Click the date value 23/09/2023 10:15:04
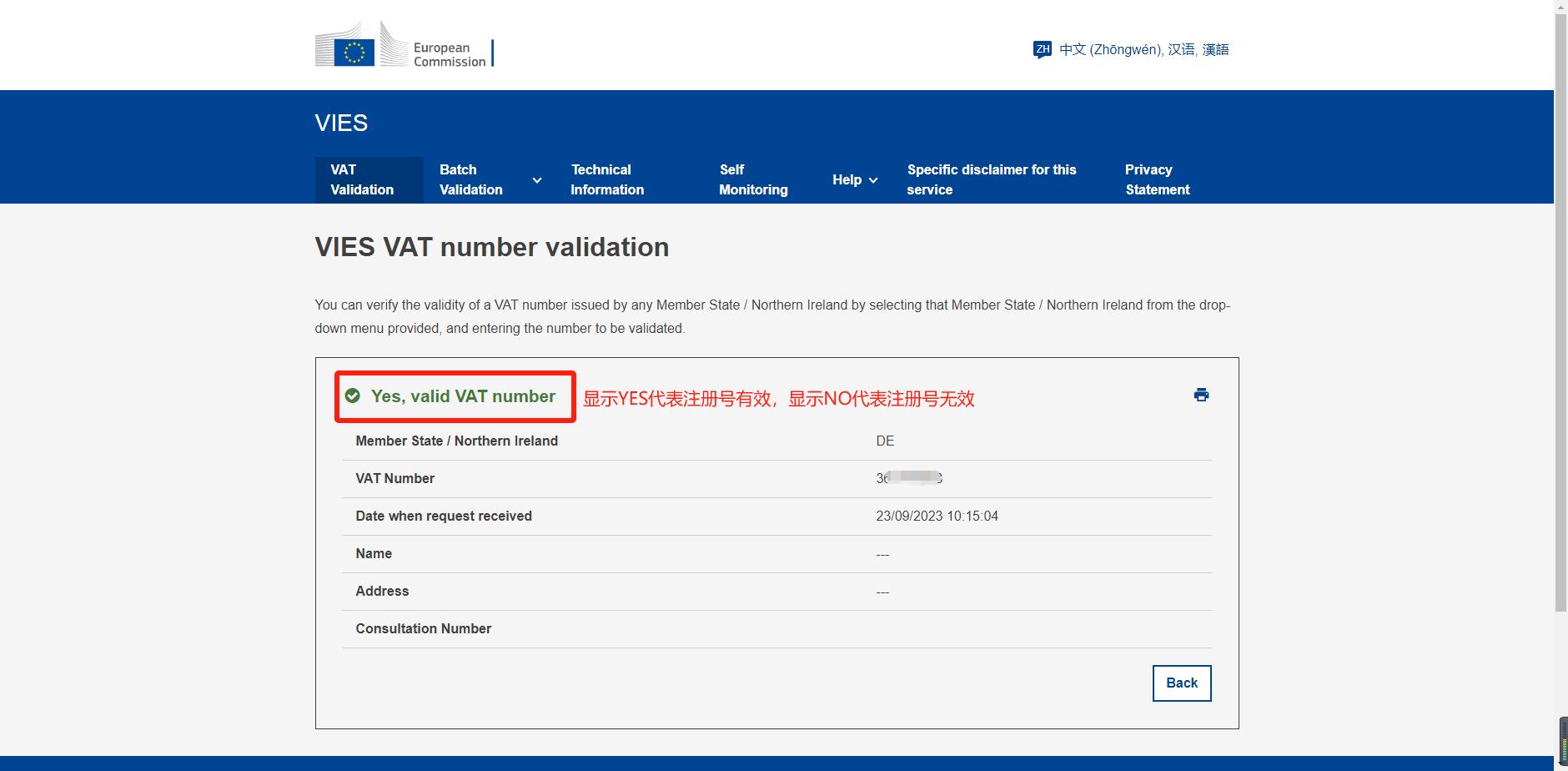The width and height of the screenshot is (1568, 771). click(937, 516)
